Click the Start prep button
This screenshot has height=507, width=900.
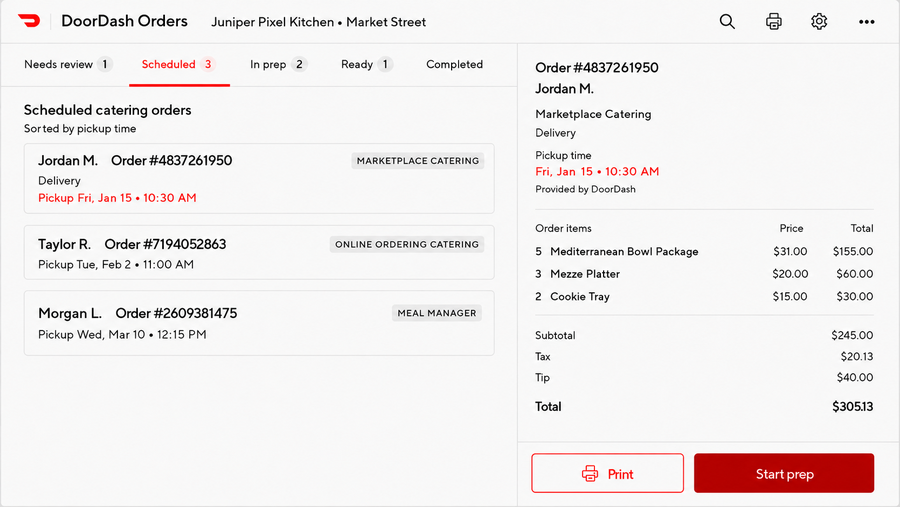point(784,473)
